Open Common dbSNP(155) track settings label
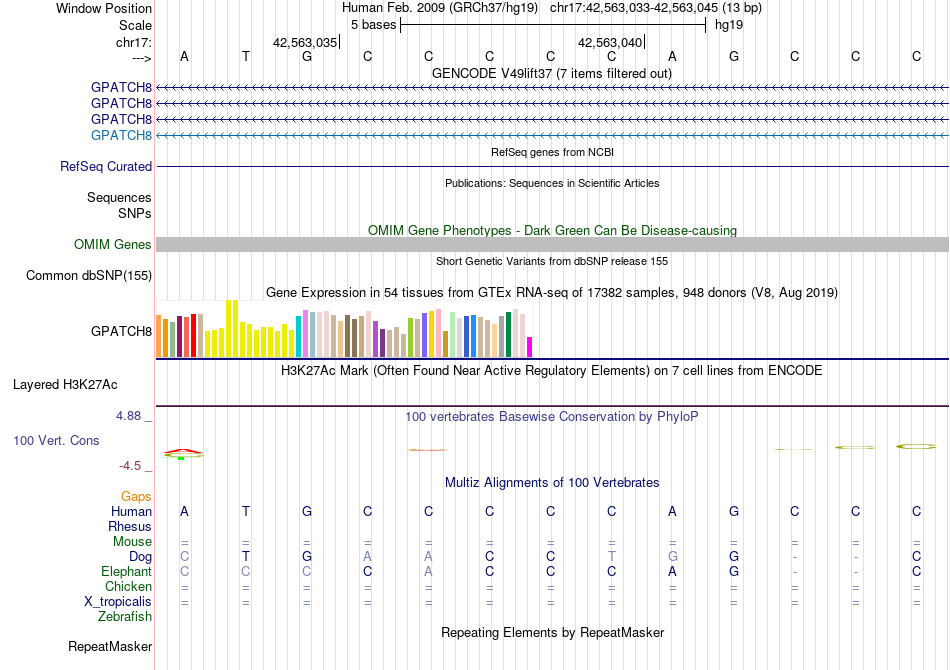Image resolution: width=950 pixels, height=670 pixels. (x=89, y=276)
